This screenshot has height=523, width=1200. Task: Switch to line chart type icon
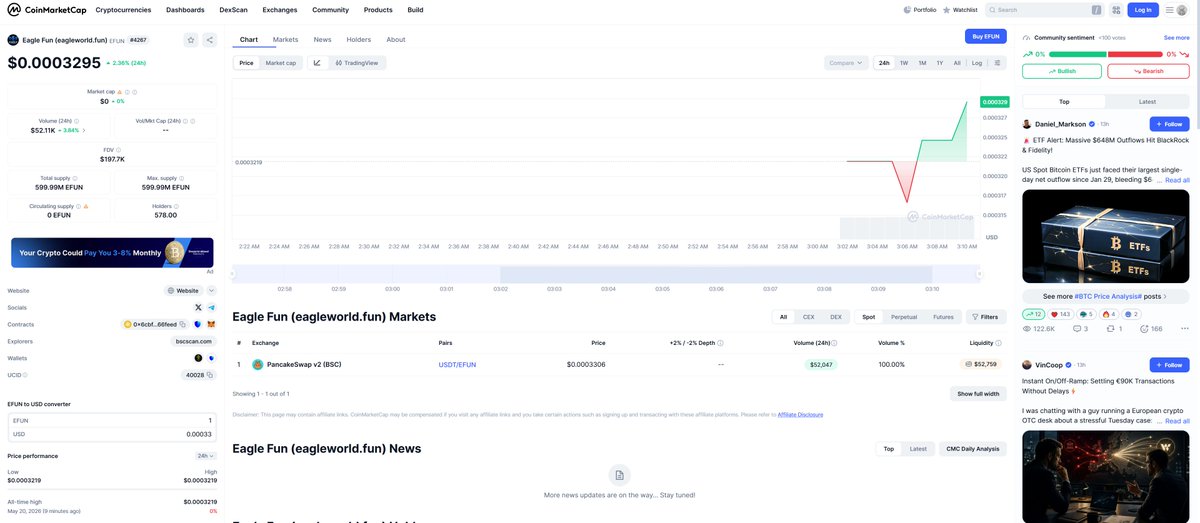317,62
